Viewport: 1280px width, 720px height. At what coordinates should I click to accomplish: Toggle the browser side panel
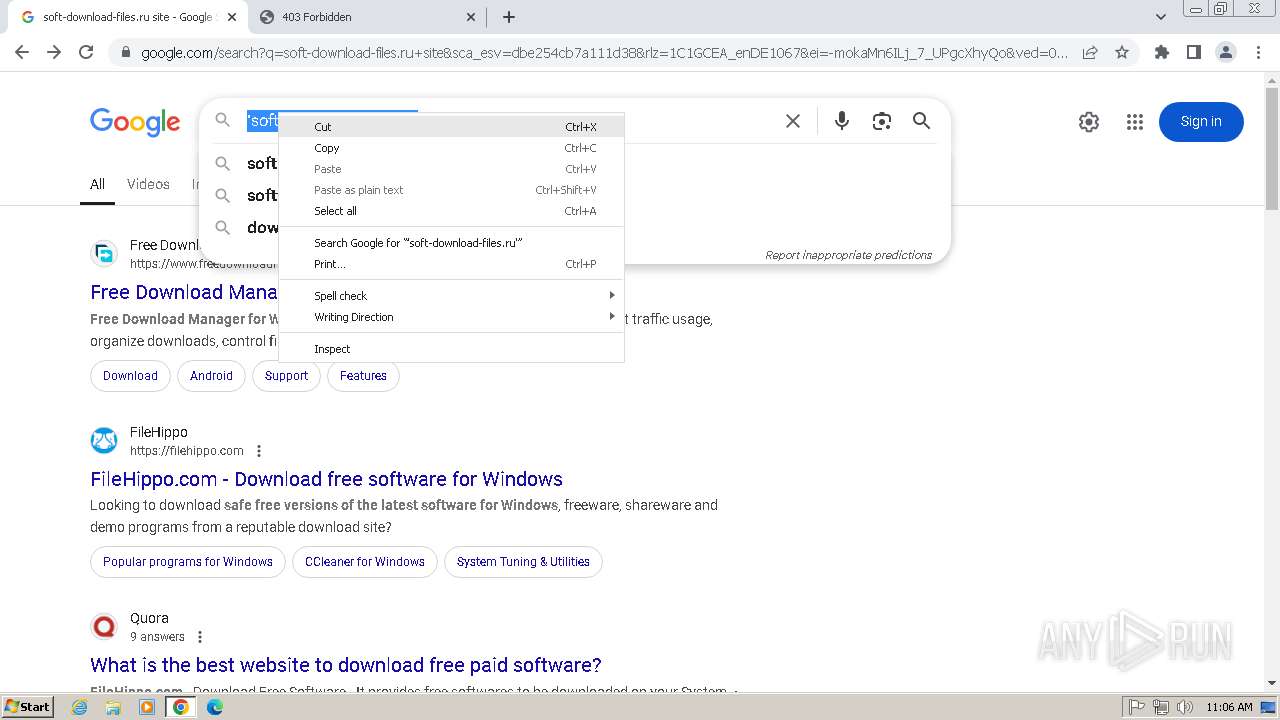tap(1194, 53)
